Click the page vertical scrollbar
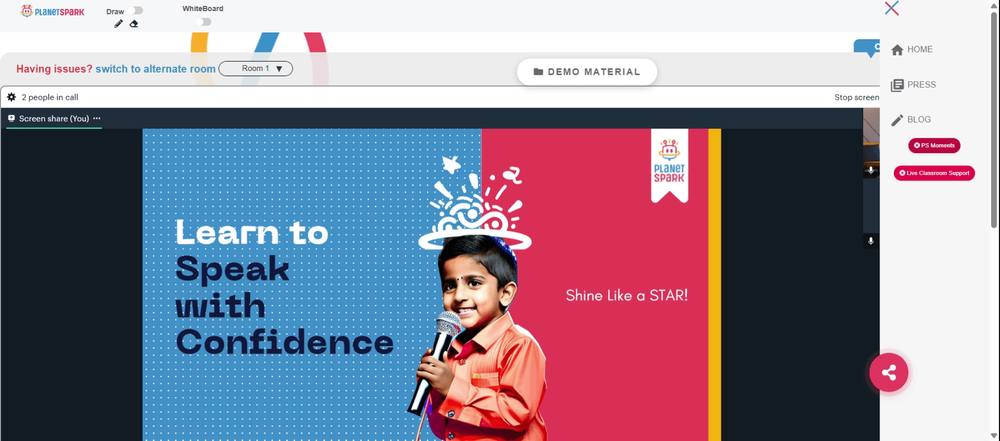The image size is (1000, 441). [x=995, y=119]
